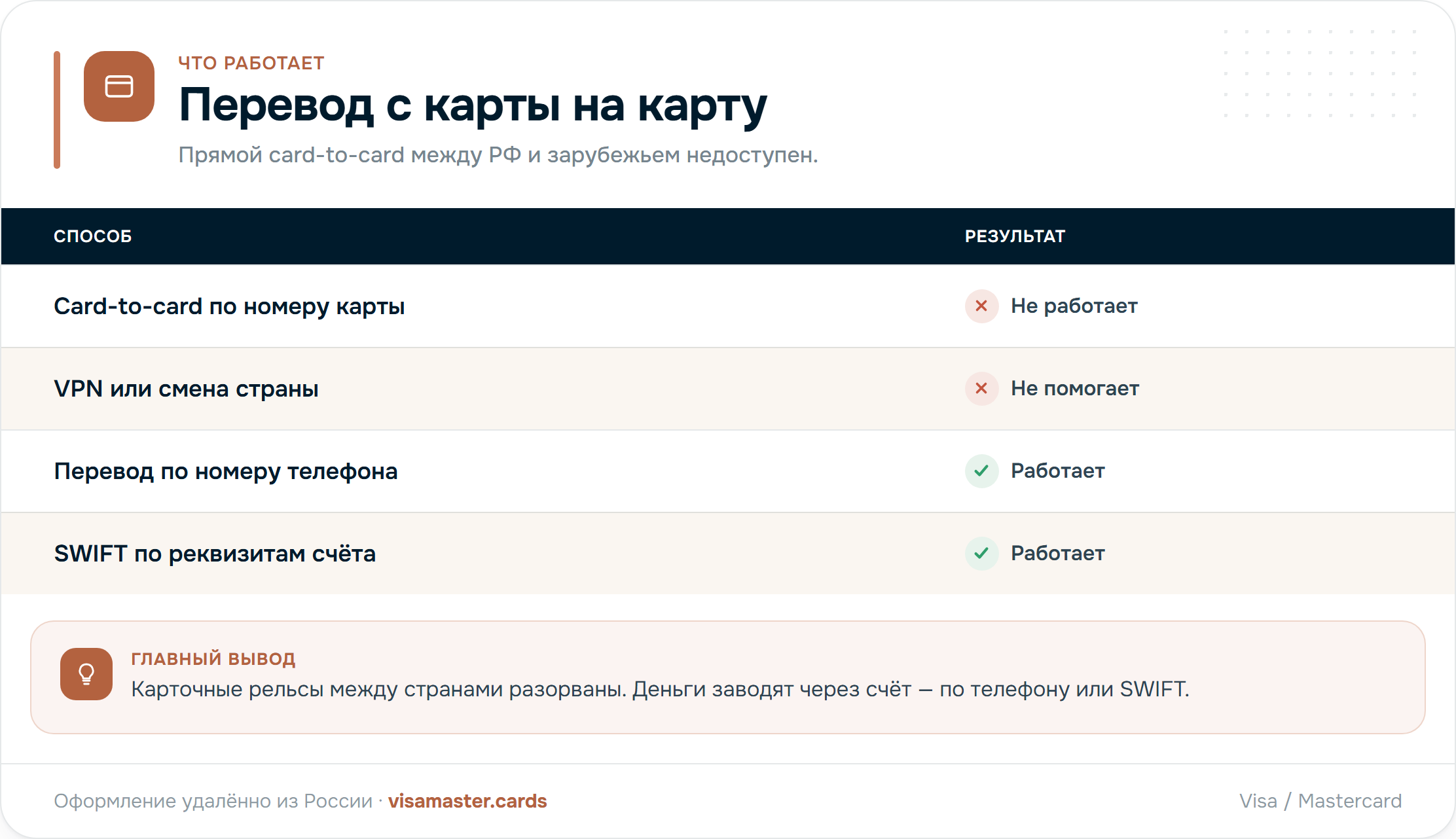Click the Visa / Mastercard footer text
This screenshot has width=1456, height=839.
coord(1320,801)
